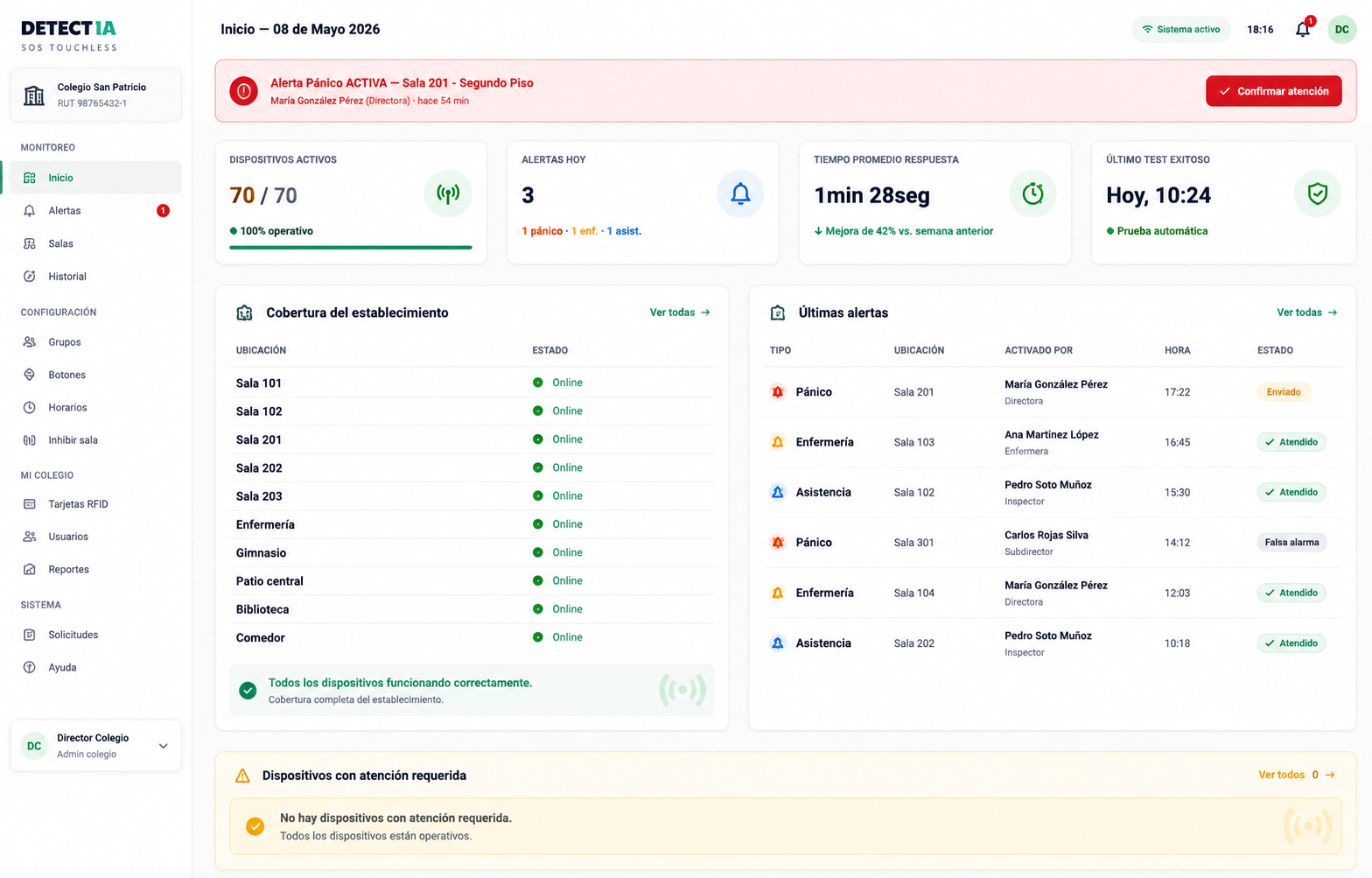Click Ana Martinez López in alerts table
The height and width of the screenshot is (878, 1372).
1051,434
